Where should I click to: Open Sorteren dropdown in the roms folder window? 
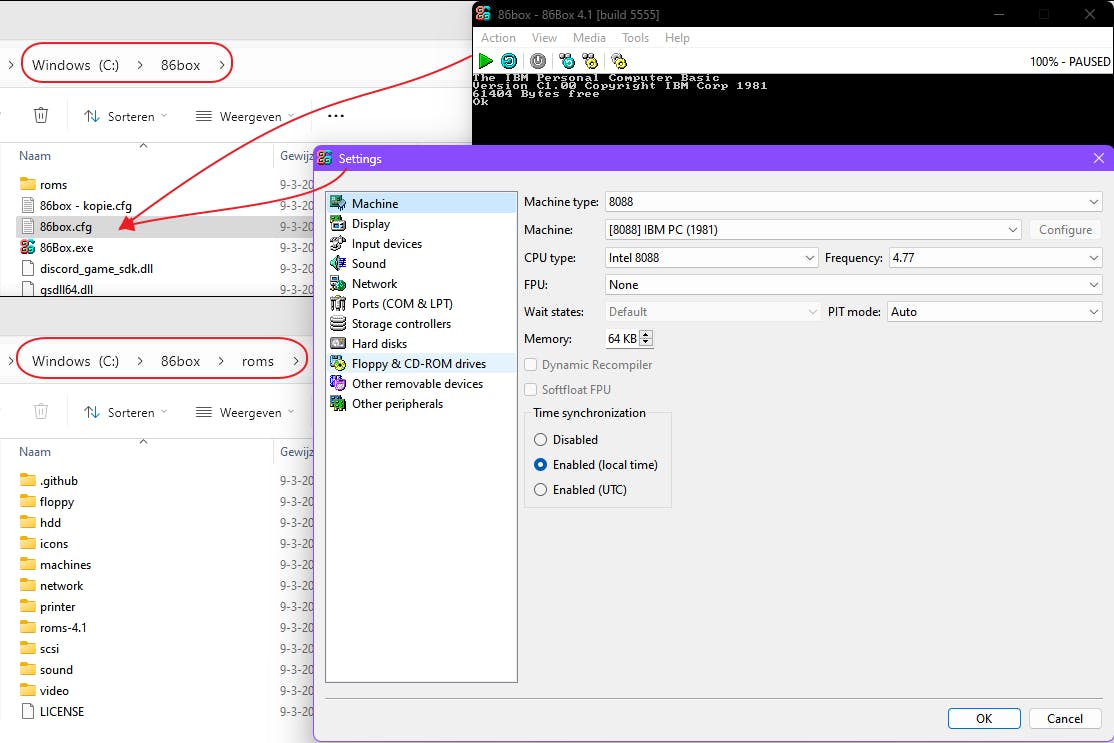125,413
